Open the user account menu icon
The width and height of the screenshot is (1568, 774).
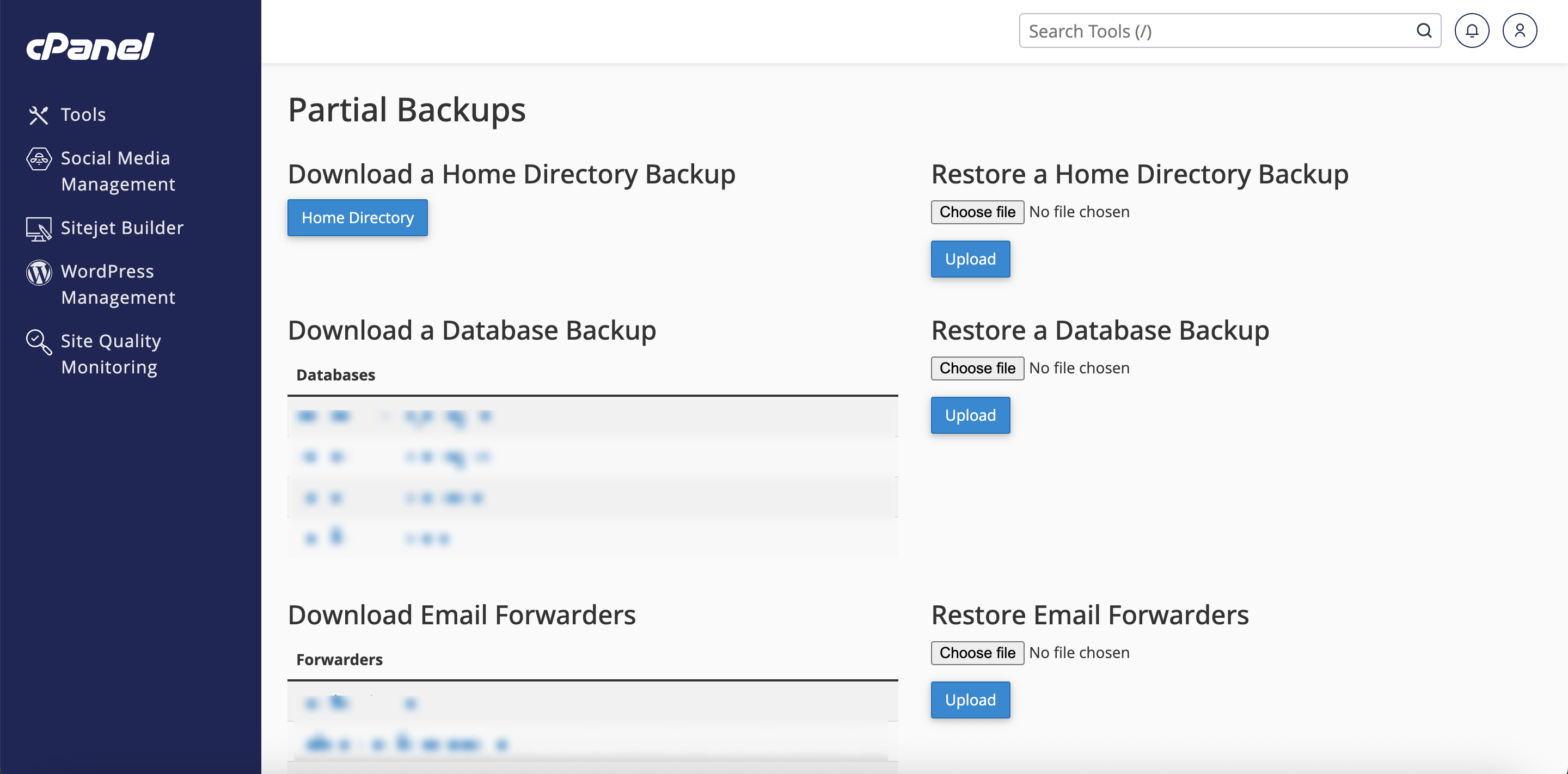click(1520, 31)
